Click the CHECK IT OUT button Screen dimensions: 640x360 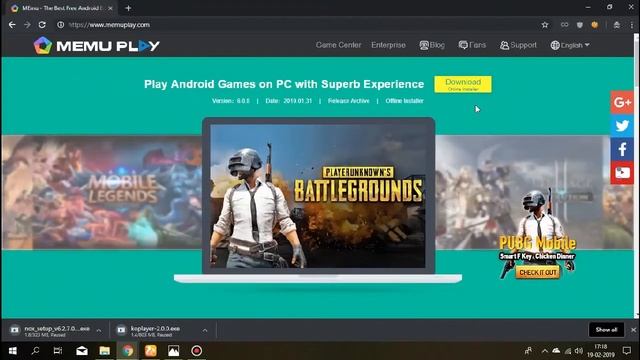coord(538,272)
